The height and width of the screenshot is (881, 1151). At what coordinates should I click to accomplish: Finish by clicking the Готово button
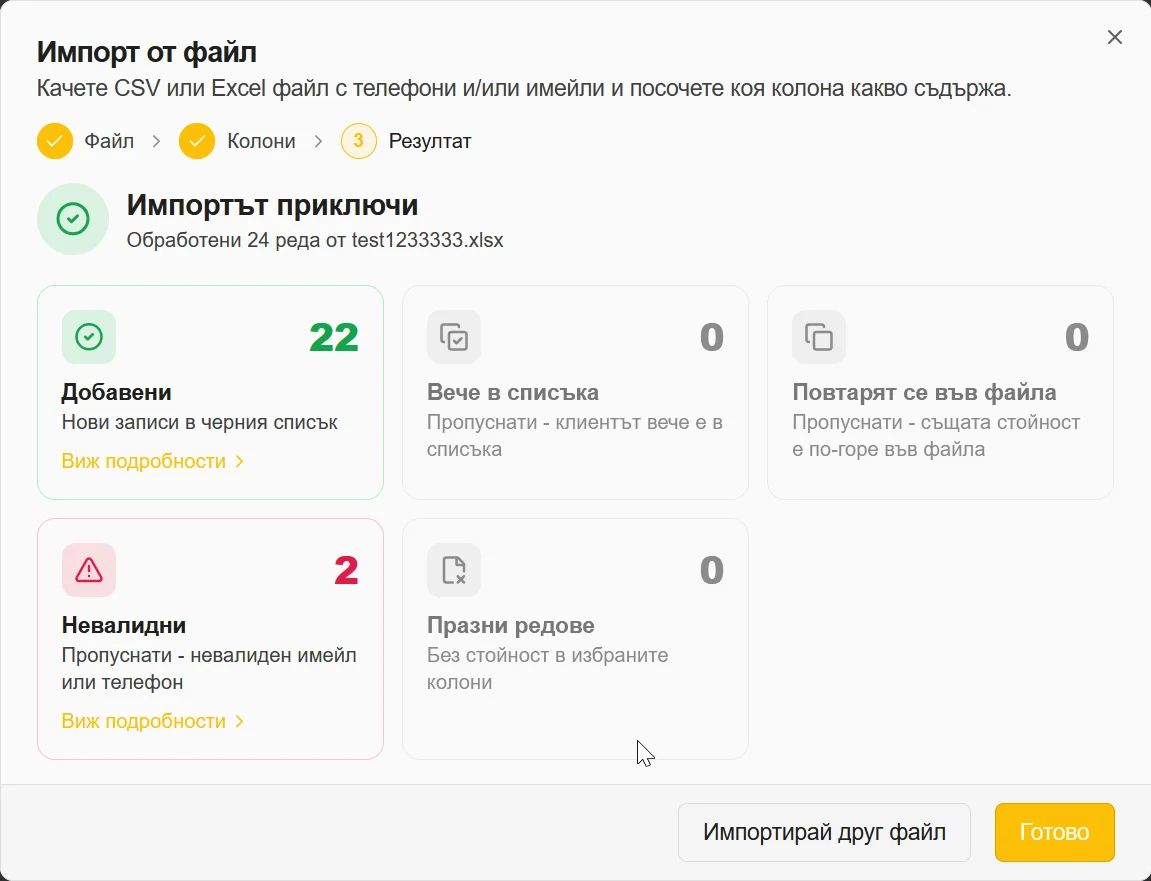coord(1054,833)
